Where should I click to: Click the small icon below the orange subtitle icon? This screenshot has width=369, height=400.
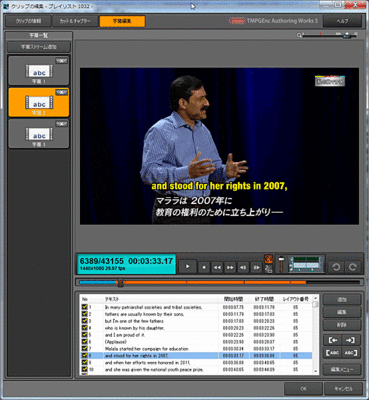pos(268,269)
